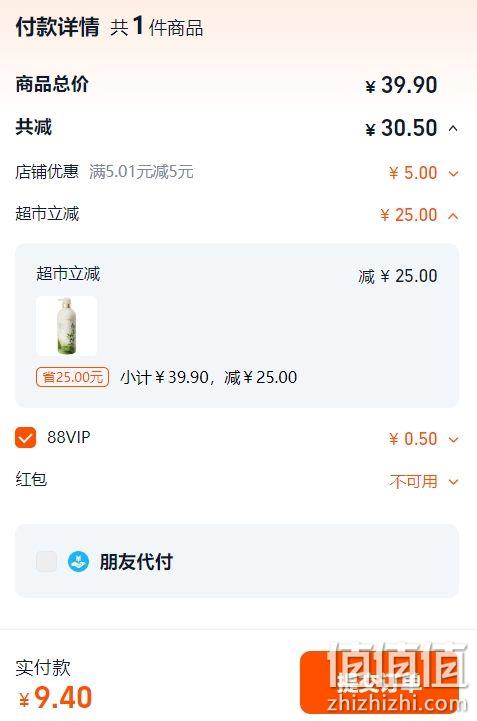Click the blue 朋友代付 hand icon
Image resolution: width=477 pixels, height=721 pixels.
(x=78, y=561)
